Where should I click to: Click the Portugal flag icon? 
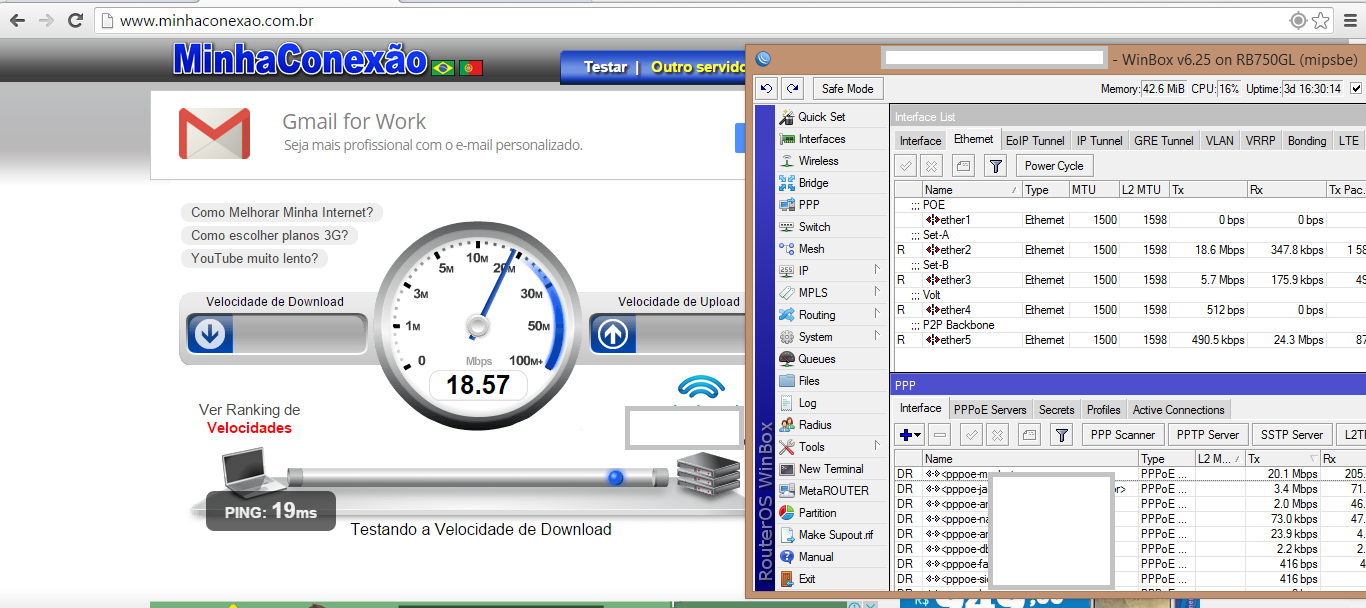pos(471,68)
